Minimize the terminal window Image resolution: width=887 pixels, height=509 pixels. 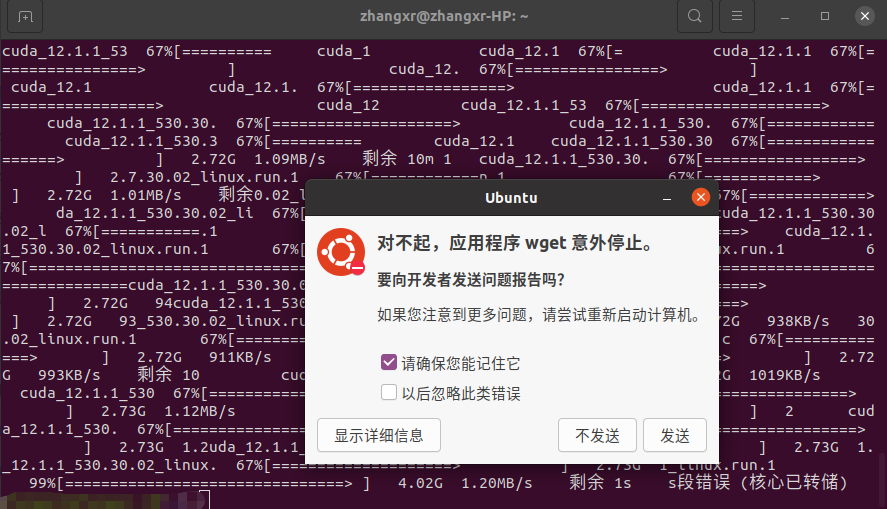coord(785,17)
